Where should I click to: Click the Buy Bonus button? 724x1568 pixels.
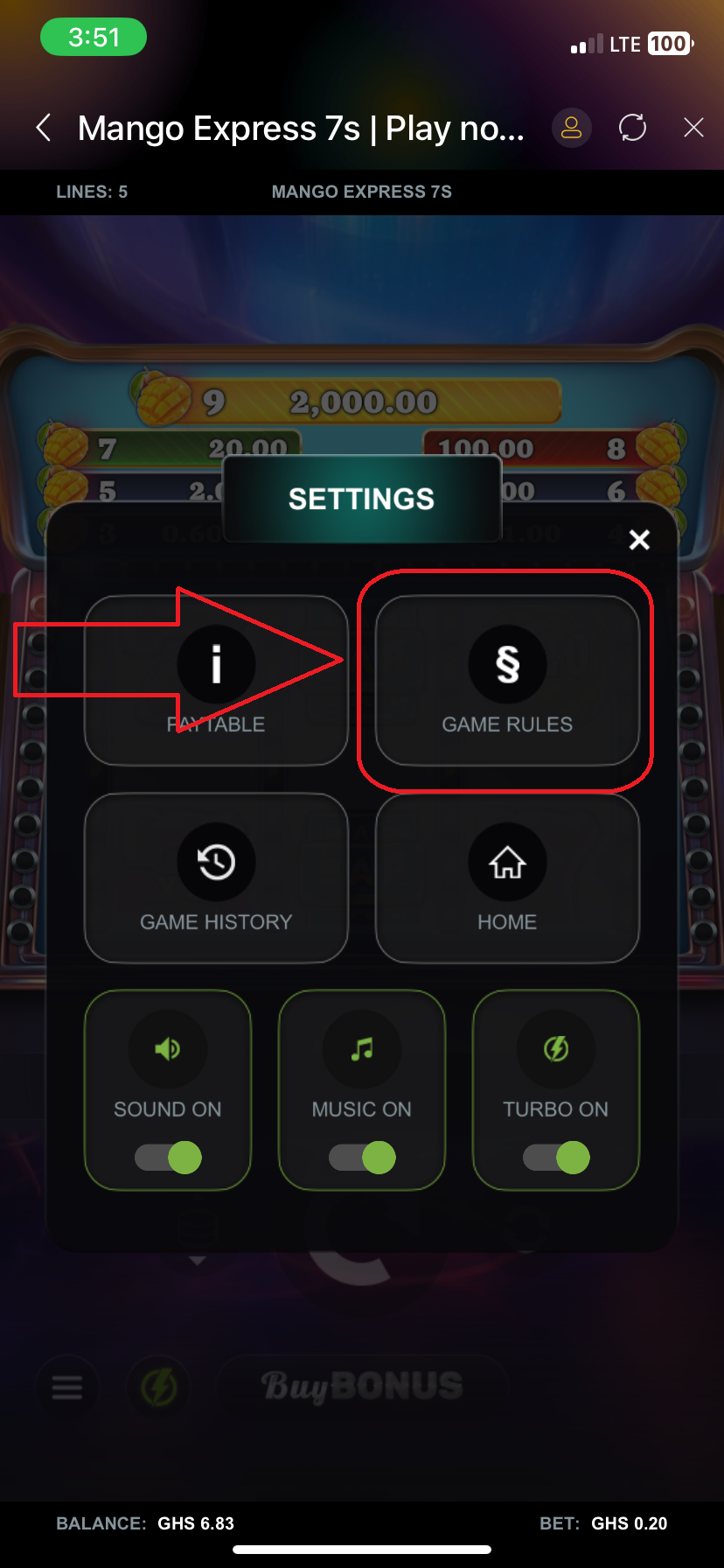tap(362, 1387)
